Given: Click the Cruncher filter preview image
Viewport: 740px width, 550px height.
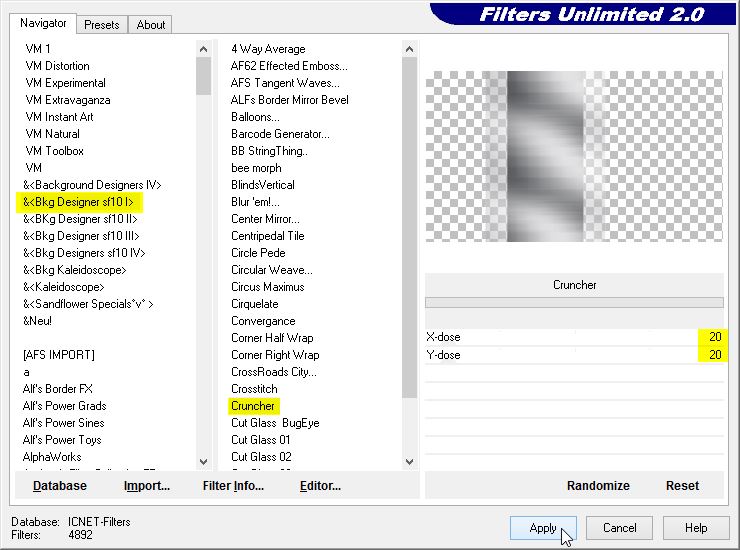Looking at the screenshot, I should [574, 156].
